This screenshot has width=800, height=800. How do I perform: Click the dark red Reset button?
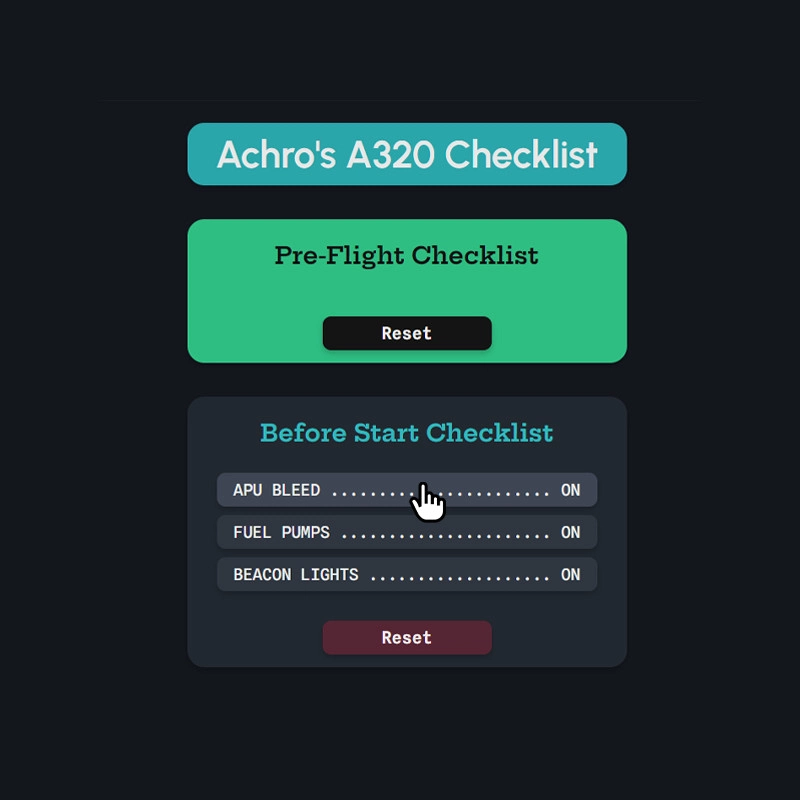(x=407, y=638)
